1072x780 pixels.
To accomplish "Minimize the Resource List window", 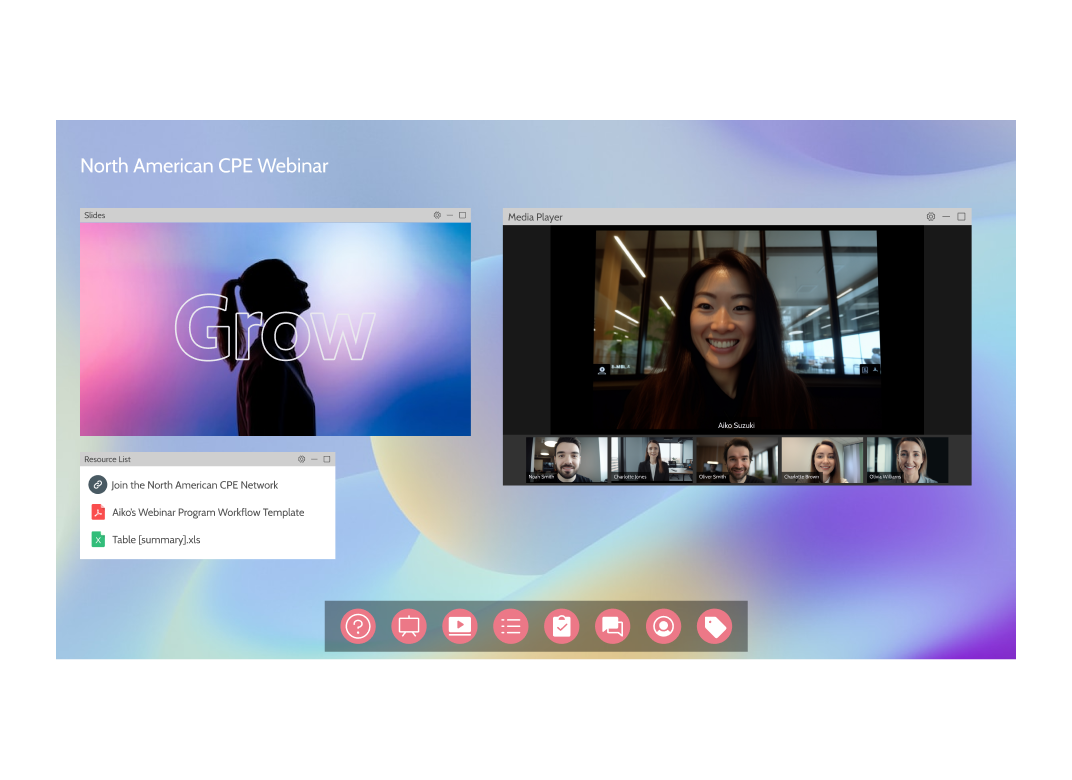I will coord(314,459).
